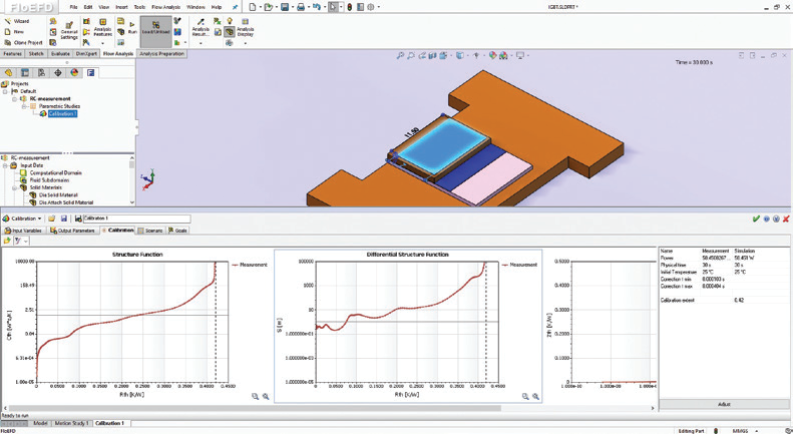The image size is (793, 434).
Task: Open the Calibration dropdown
Action: [x=23, y=218]
